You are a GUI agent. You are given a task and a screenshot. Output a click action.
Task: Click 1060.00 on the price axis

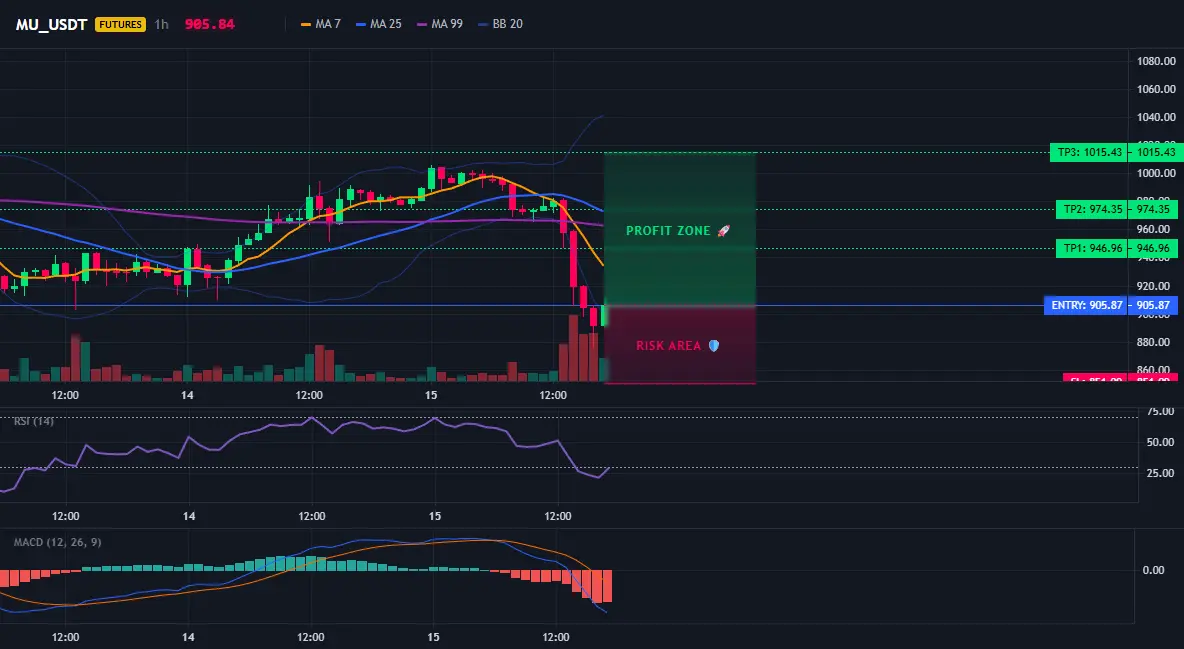click(x=1156, y=89)
